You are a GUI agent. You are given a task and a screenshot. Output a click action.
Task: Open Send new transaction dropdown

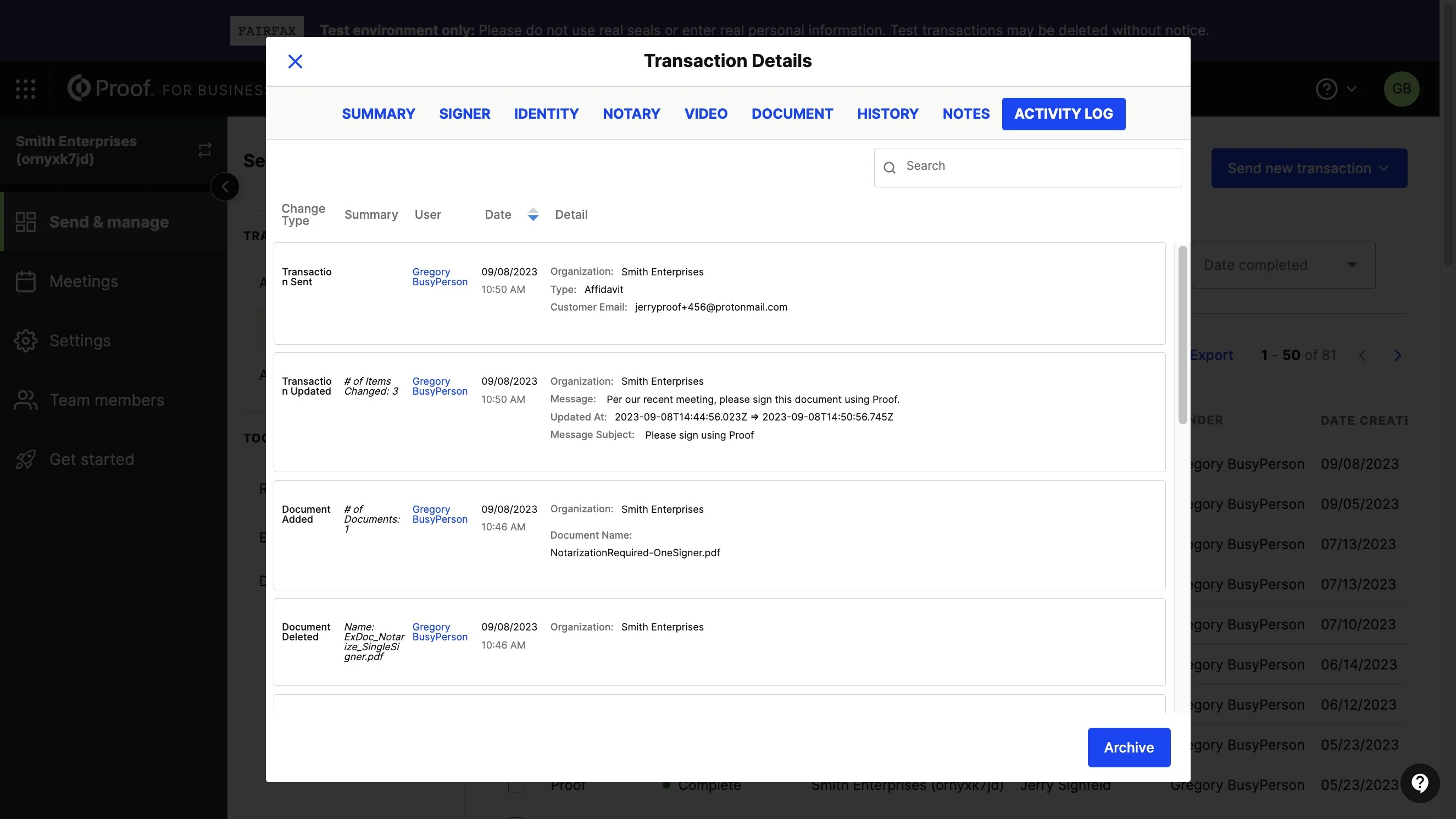point(1309,168)
